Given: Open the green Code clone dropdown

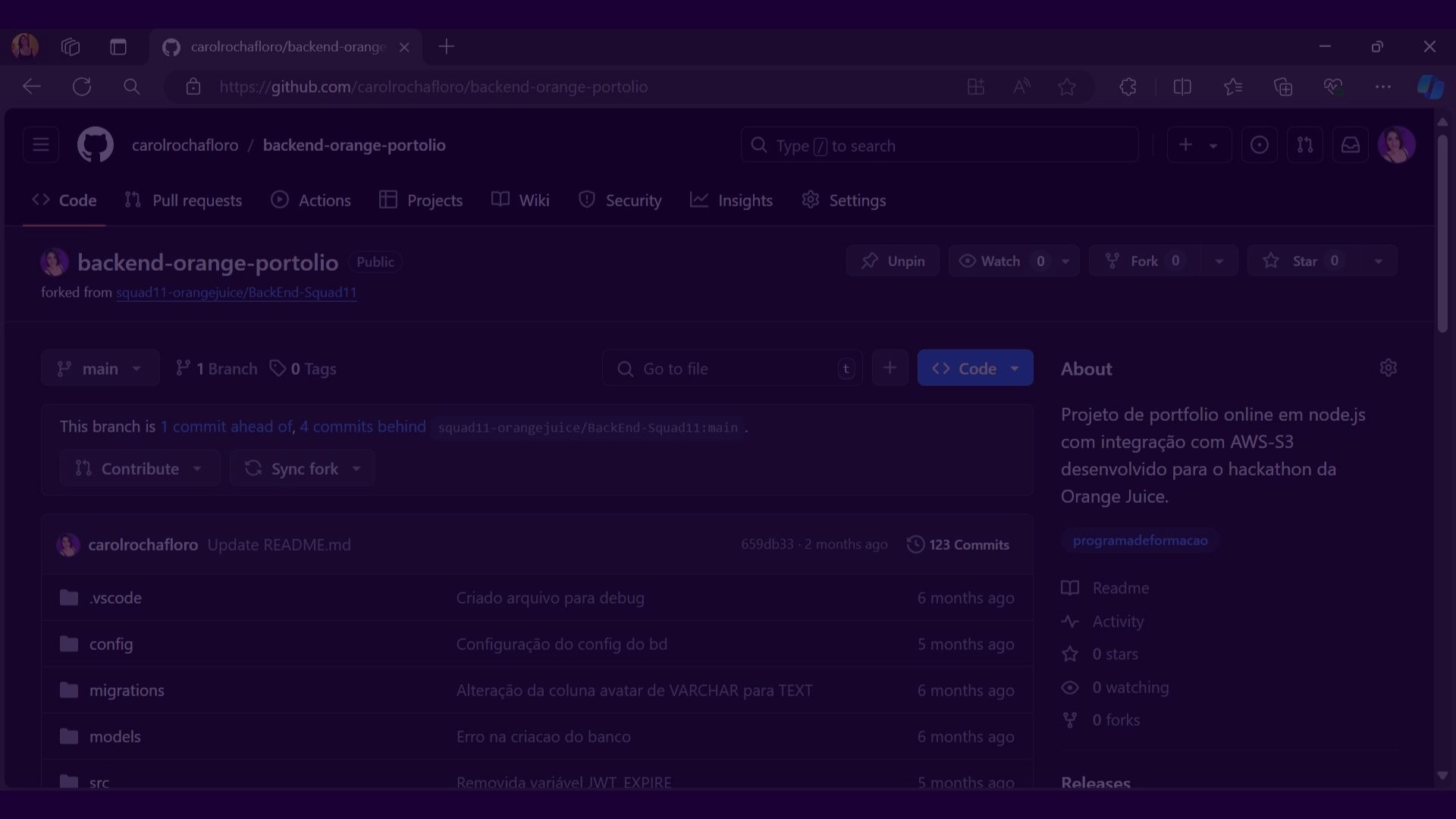Looking at the screenshot, I should coord(975,368).
